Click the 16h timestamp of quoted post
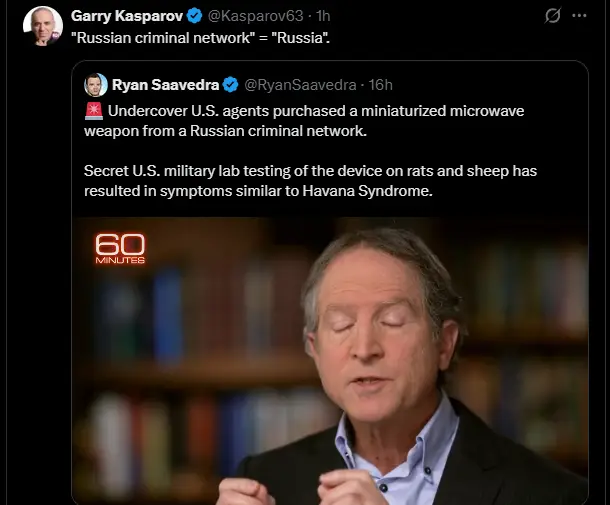610x505 pixels. (x=380, y=85)
